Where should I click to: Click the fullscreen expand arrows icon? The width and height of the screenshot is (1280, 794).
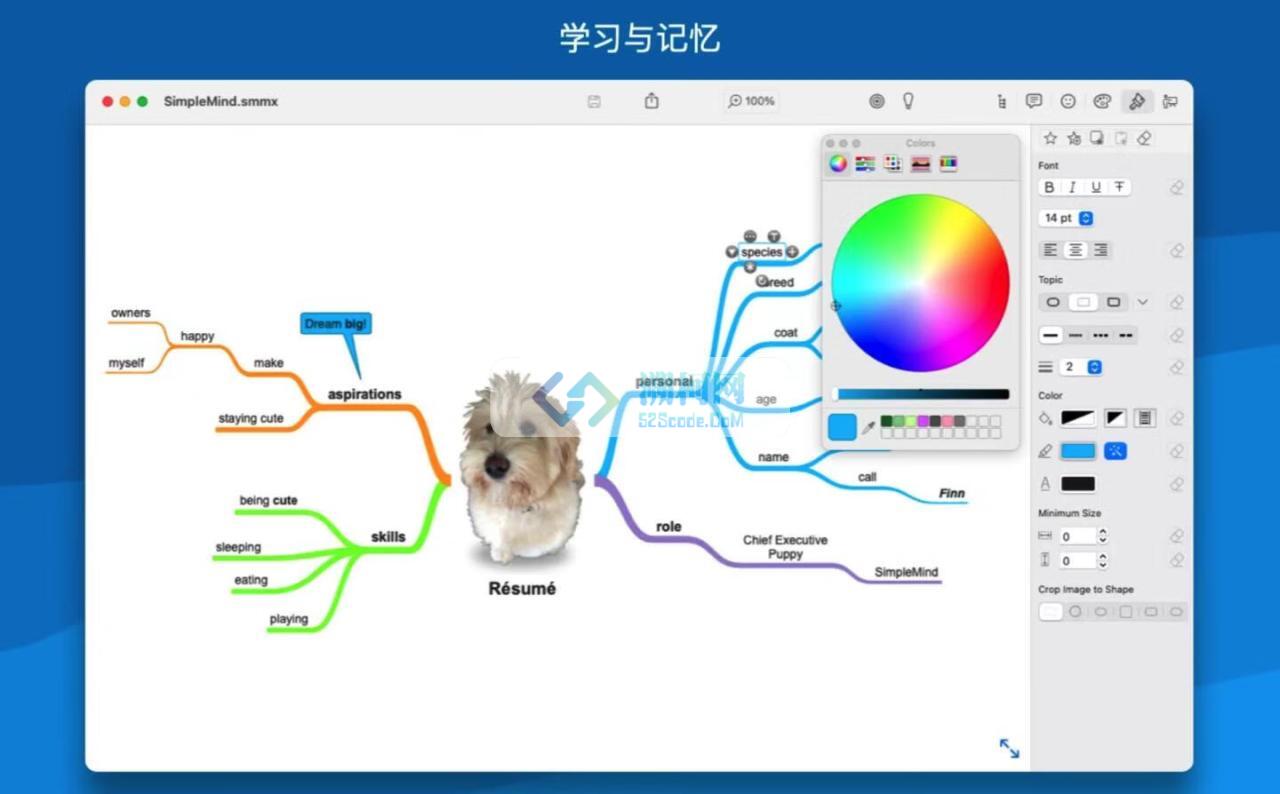pyautogui.click(x=1009, y=748)
